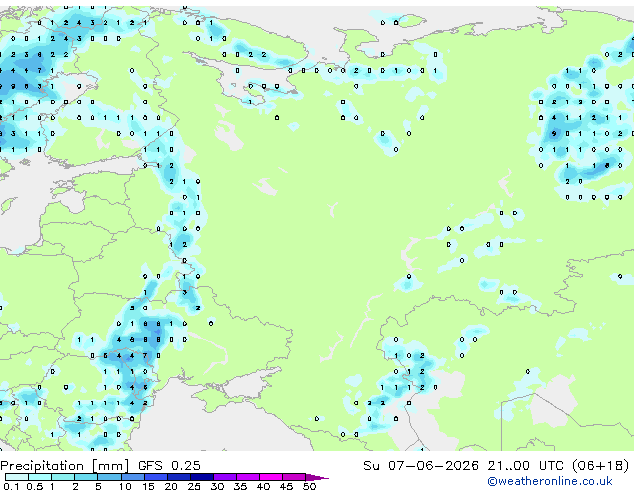Click the 'GFS' model label
Image resolution: width=634 pixels, height=490 pixels.
coord(150,466)
